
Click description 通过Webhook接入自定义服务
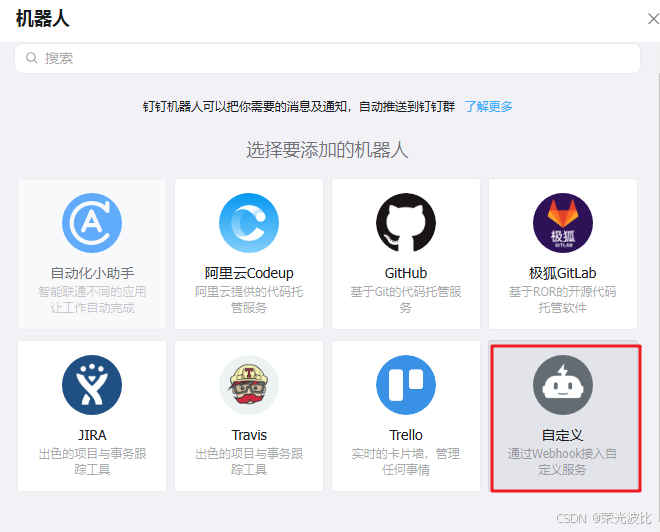[x=562, y=462]
